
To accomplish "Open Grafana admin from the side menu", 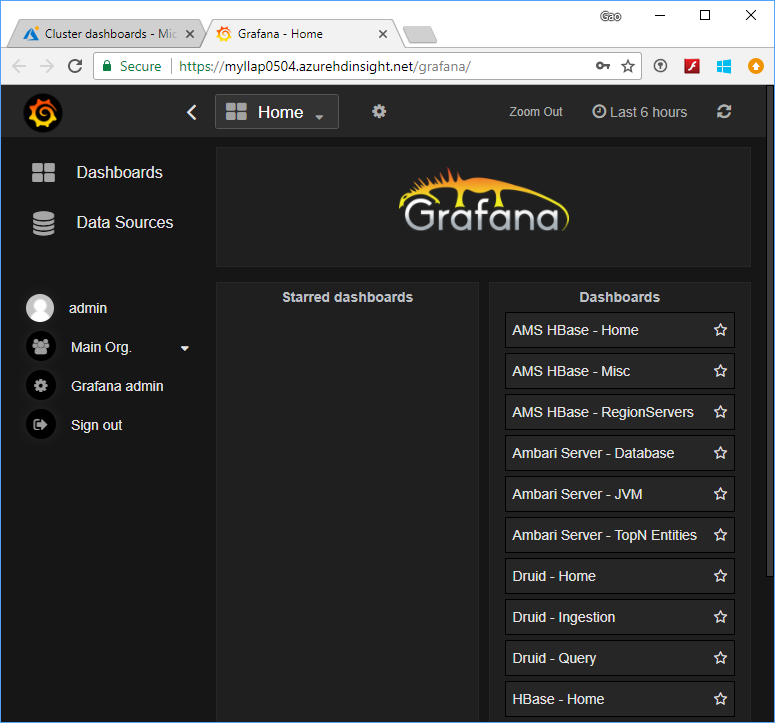I will pos(117,386).
